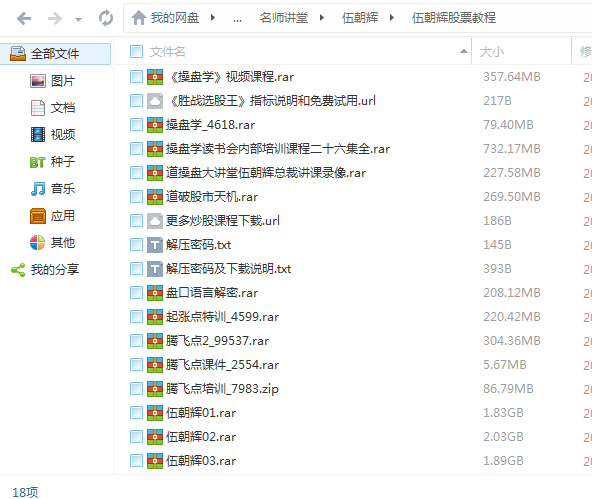
Task: Open the file 解压密码.txt
Action: coord(198,245)
